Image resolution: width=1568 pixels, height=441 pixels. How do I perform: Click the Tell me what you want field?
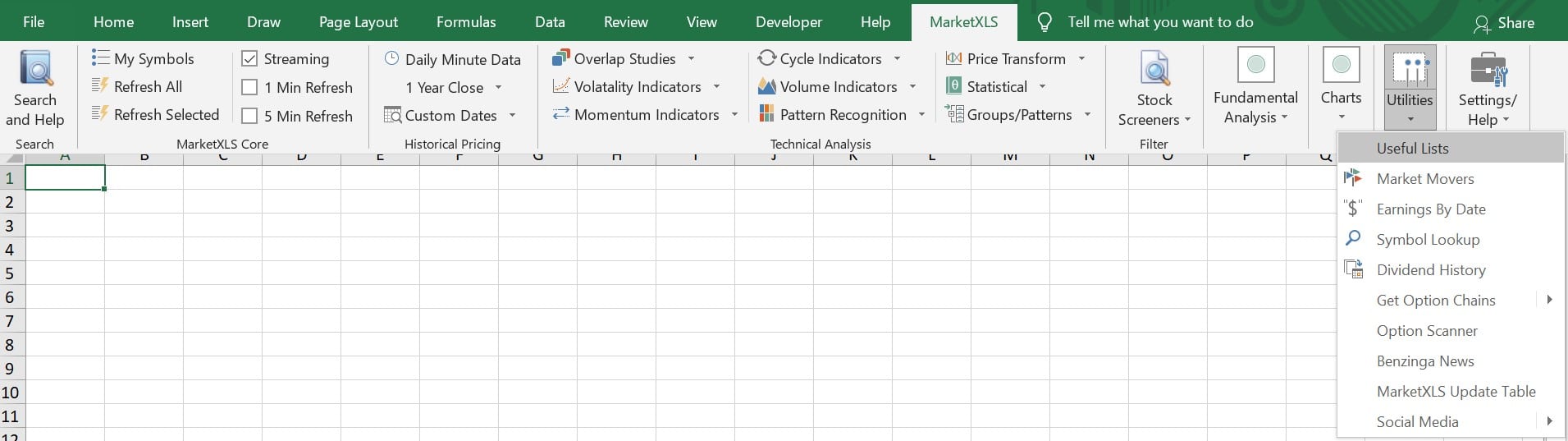pos(1160,22)
